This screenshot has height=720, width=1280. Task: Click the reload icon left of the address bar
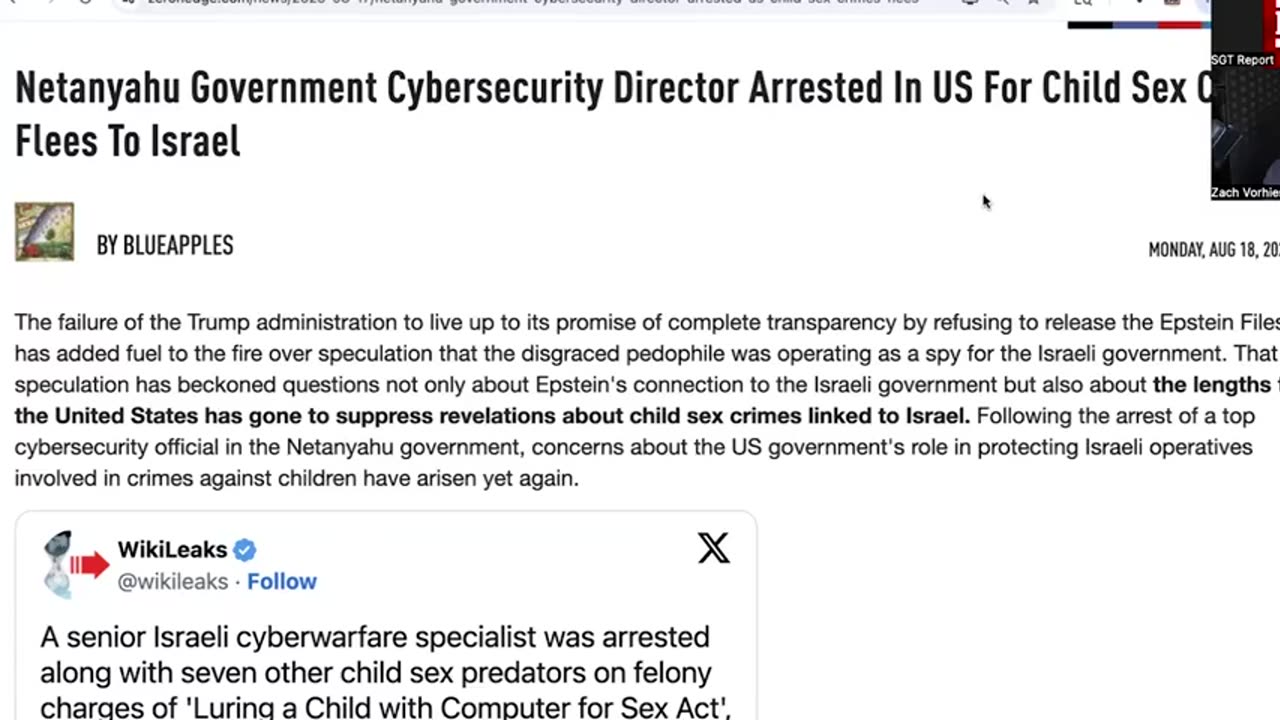(85, 3)
